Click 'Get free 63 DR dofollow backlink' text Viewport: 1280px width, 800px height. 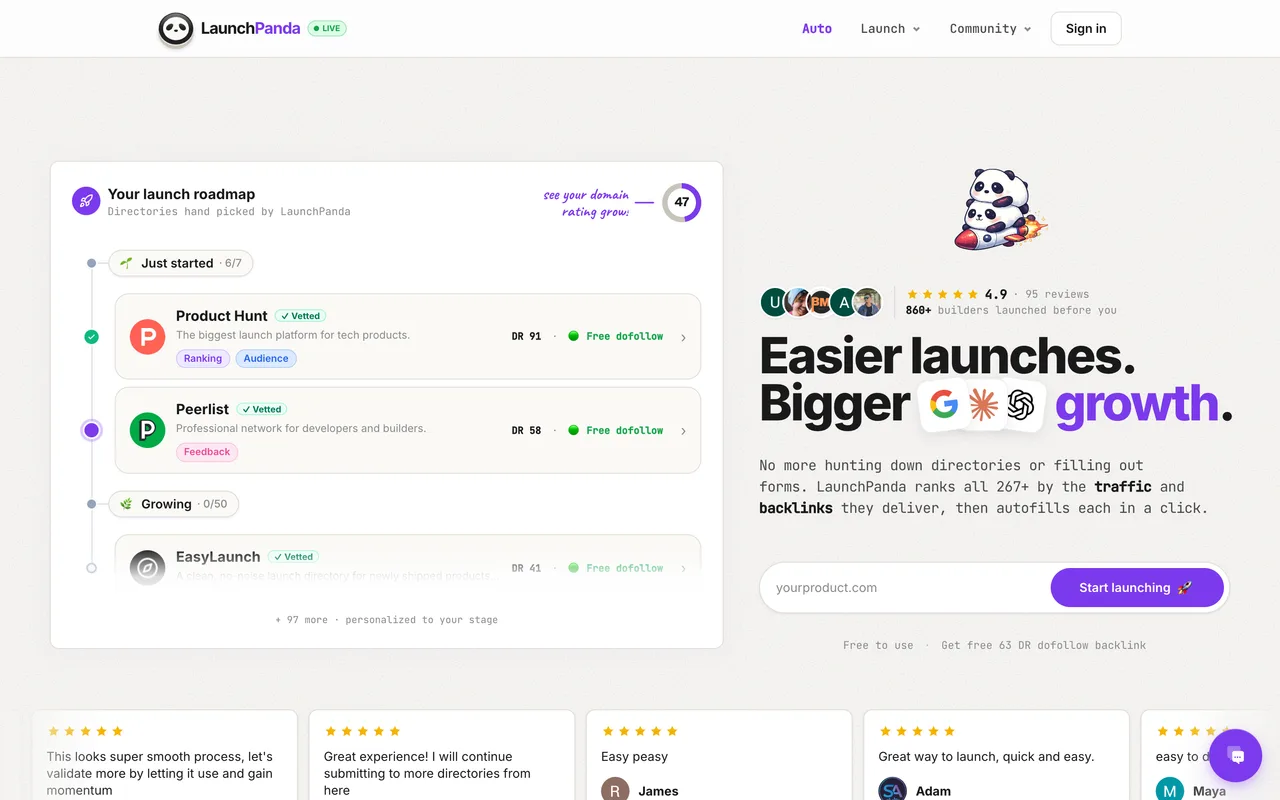pyautogui.click(x=1043, y=646)
